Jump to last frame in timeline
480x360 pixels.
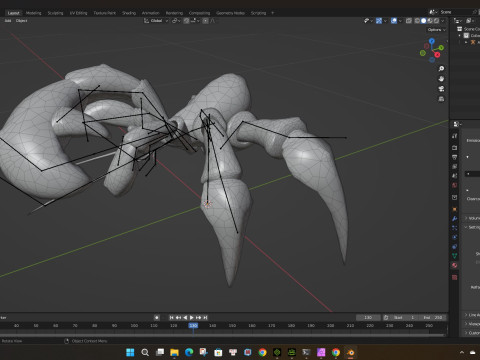205,318
